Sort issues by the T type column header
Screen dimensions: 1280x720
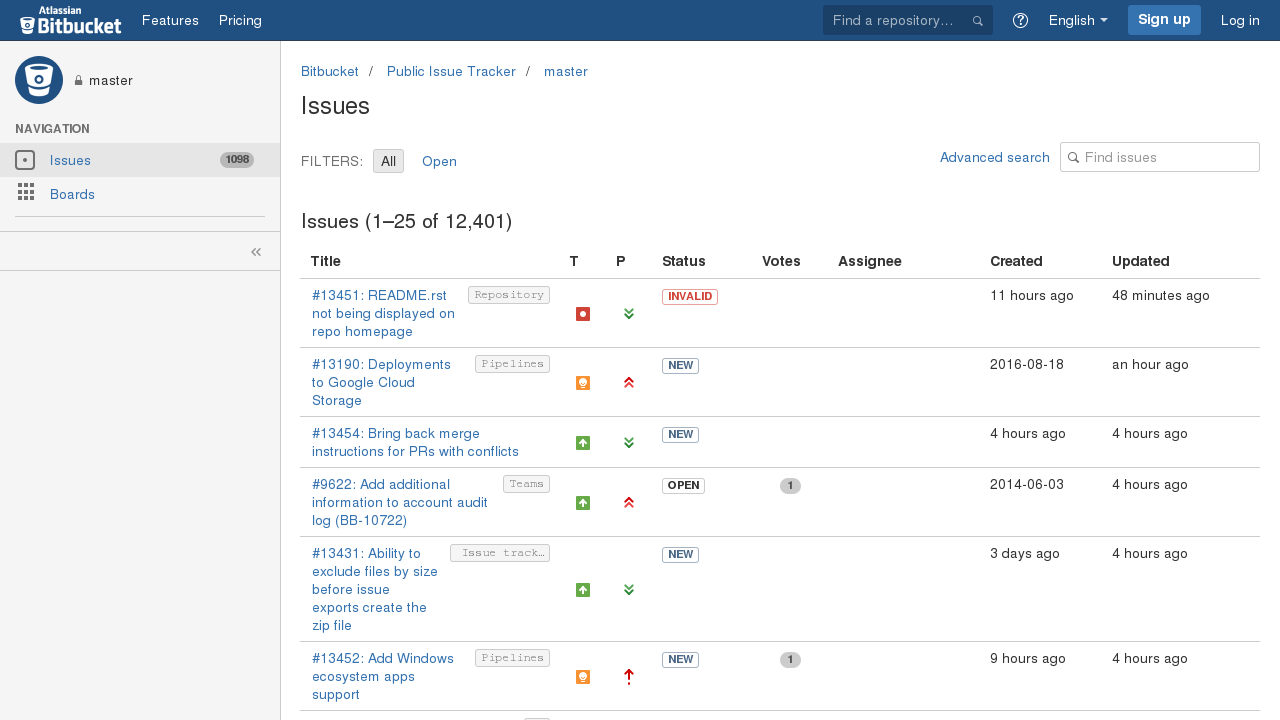click(x=574, y=261)
